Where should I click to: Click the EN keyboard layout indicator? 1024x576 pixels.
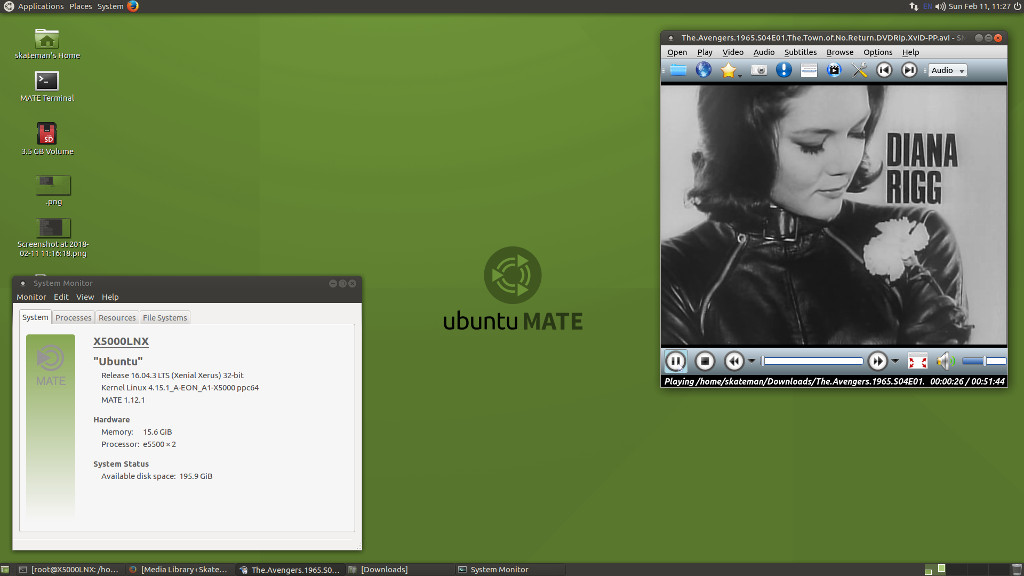927,7
